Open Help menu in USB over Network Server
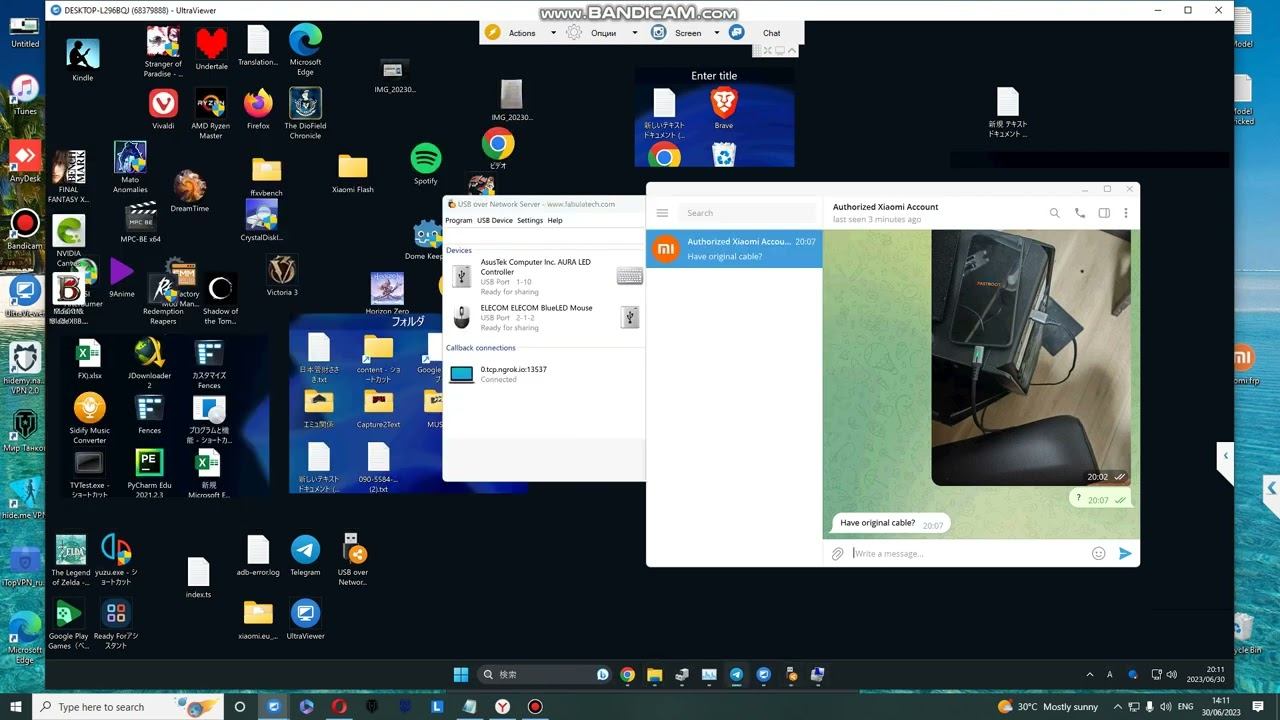Image resolution: width=1280 pixels, height=720 pixels. (555, 220)
